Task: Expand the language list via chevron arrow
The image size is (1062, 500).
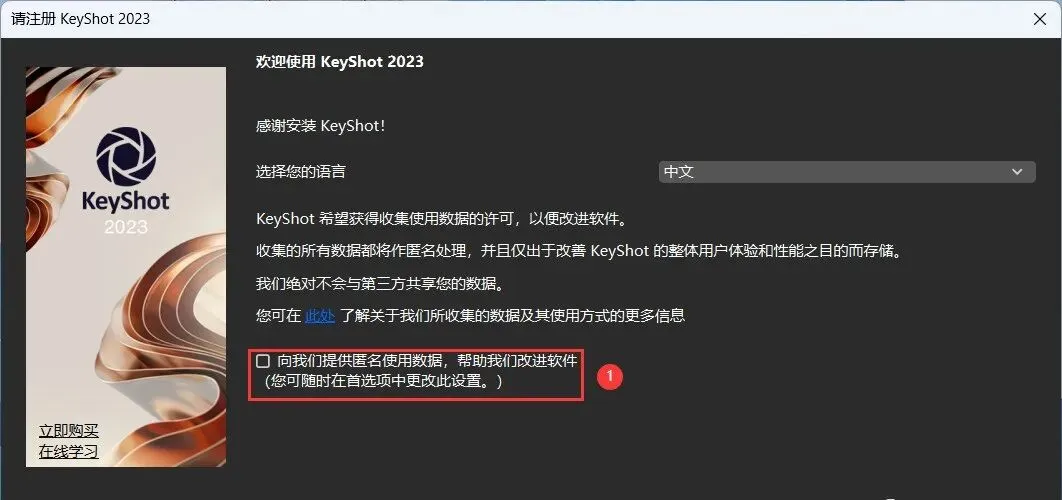Action: (1017, 172)
